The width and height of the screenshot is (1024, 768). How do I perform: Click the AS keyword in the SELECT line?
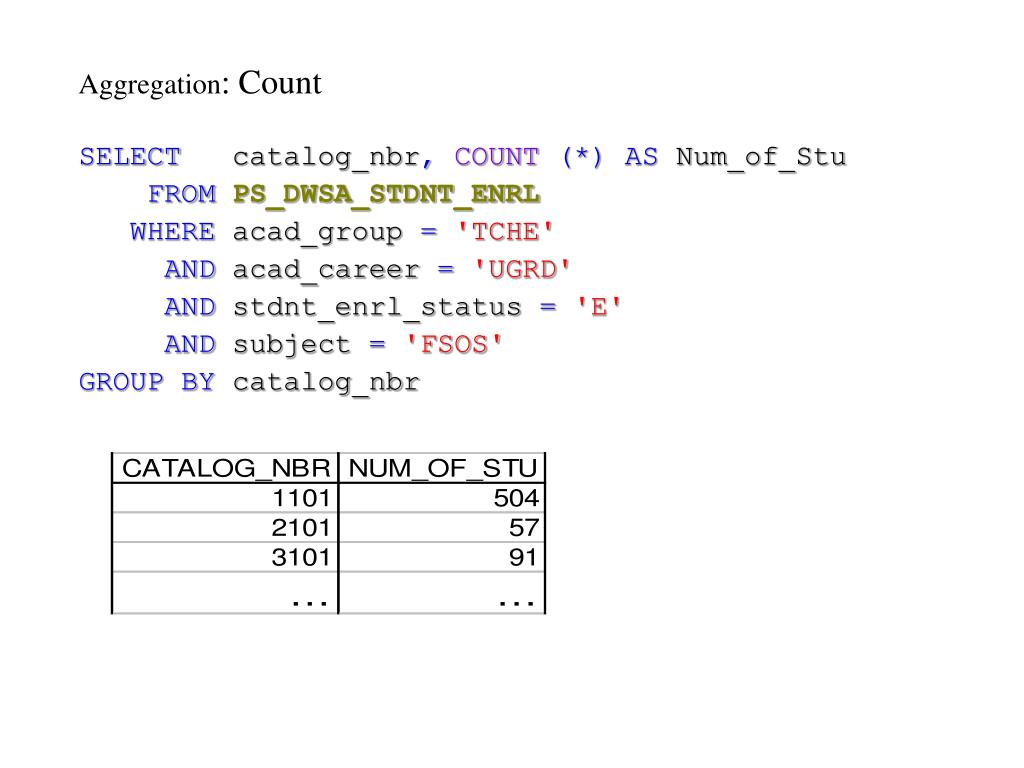[x=641, y=157]
